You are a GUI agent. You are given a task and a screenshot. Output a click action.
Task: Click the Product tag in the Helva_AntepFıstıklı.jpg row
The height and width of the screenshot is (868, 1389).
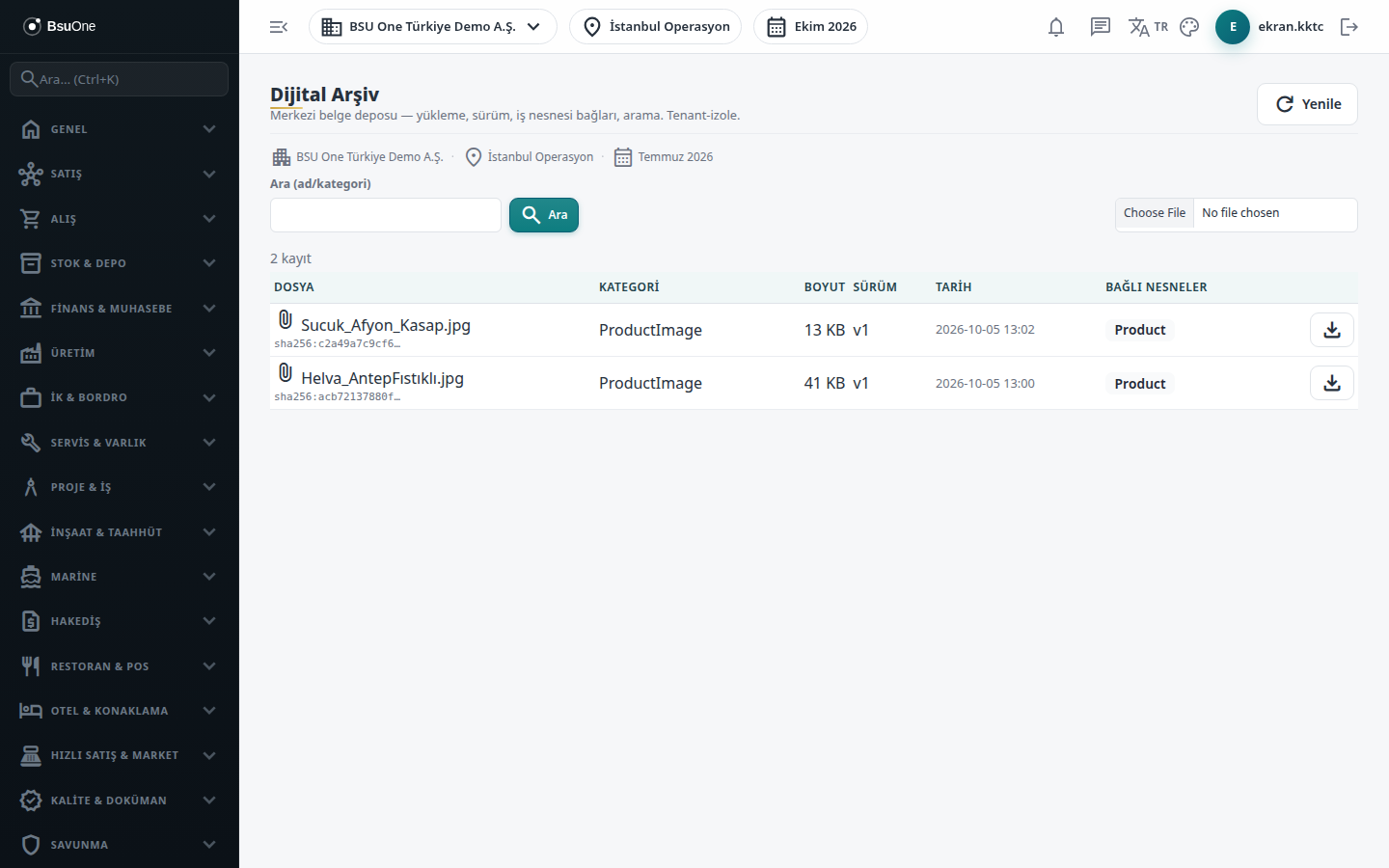point(1140,384)
